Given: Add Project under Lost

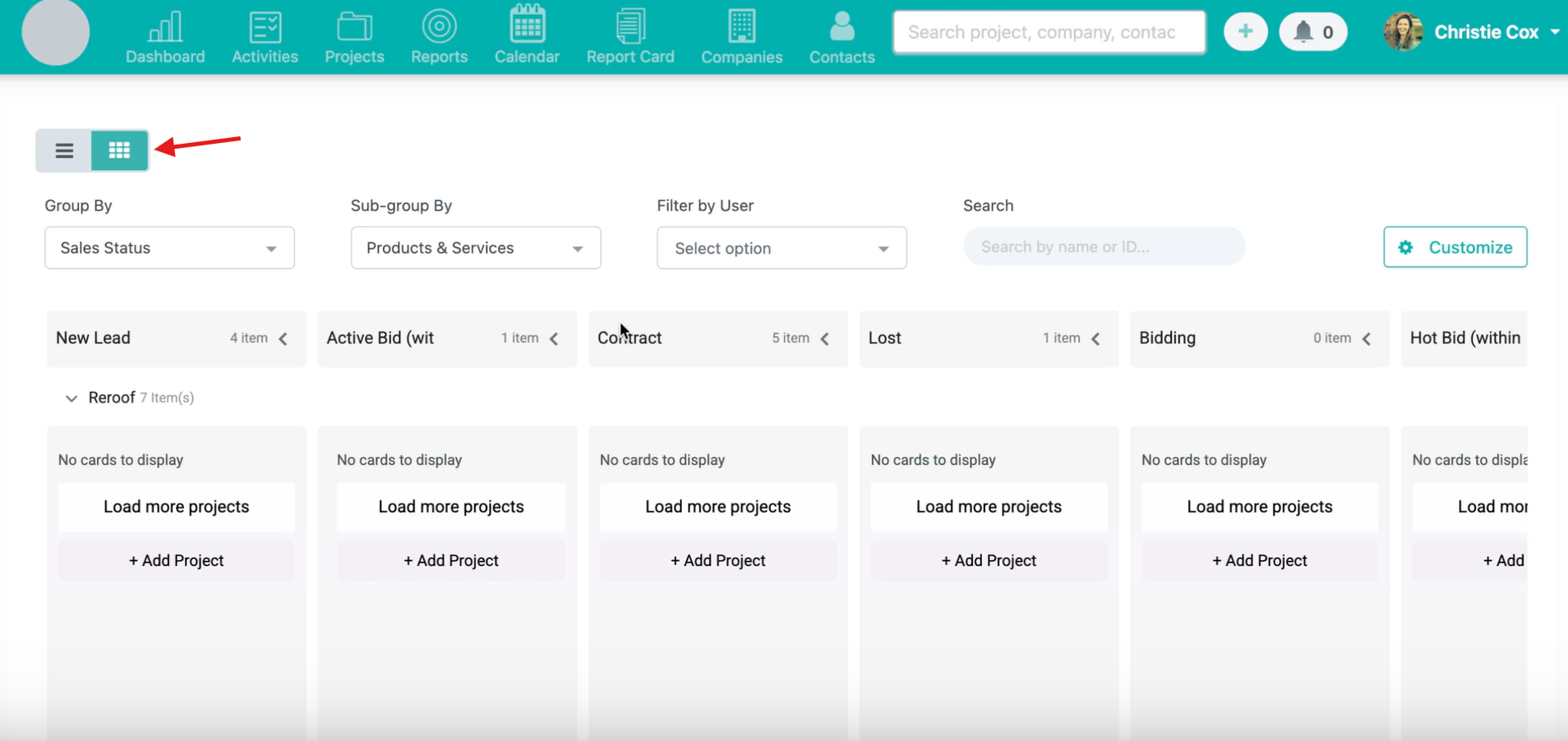Looking at the screenshot, I should (x=989, y=560).
